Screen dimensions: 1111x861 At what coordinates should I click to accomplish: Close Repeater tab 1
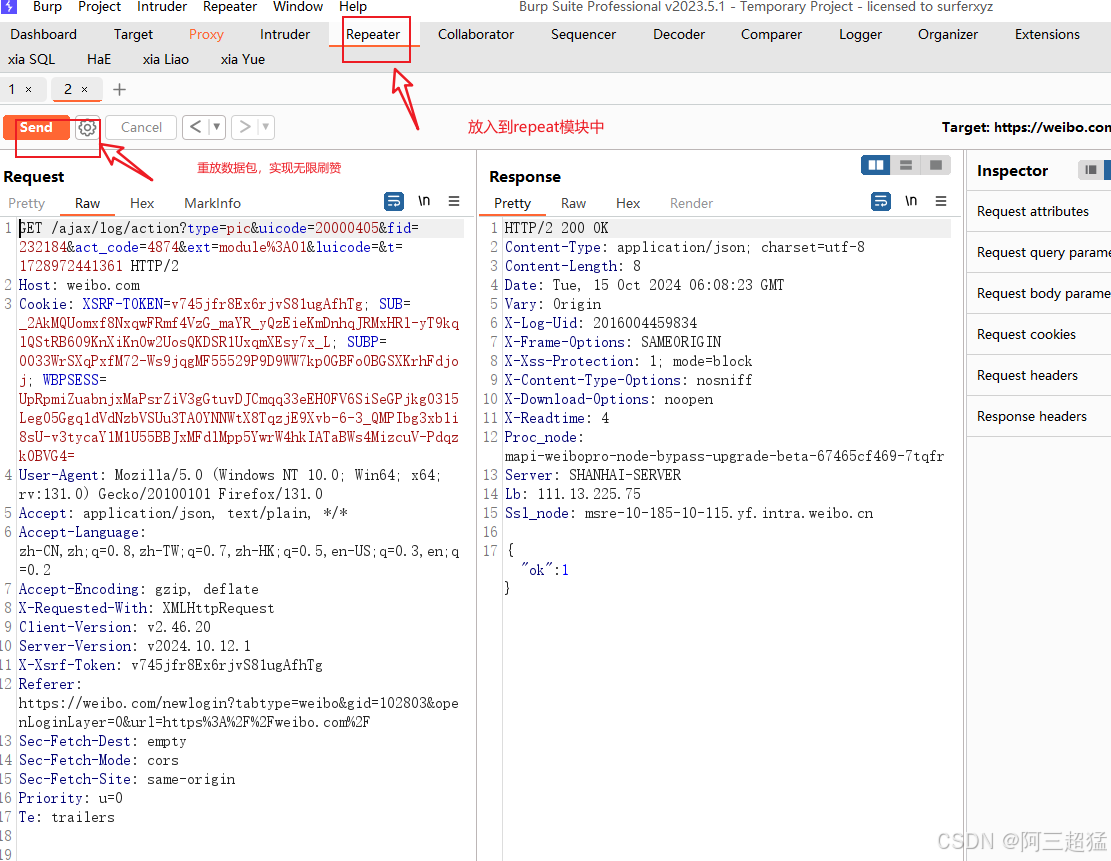coord(28,89)
